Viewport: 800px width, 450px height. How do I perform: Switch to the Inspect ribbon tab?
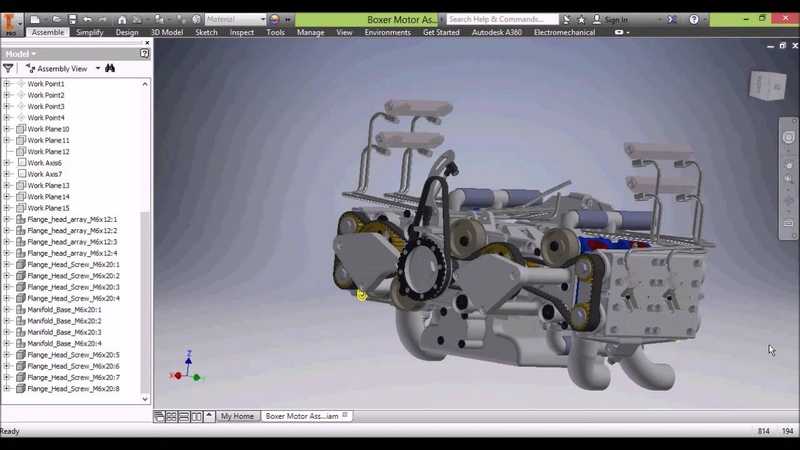click(x=242, y=32)
